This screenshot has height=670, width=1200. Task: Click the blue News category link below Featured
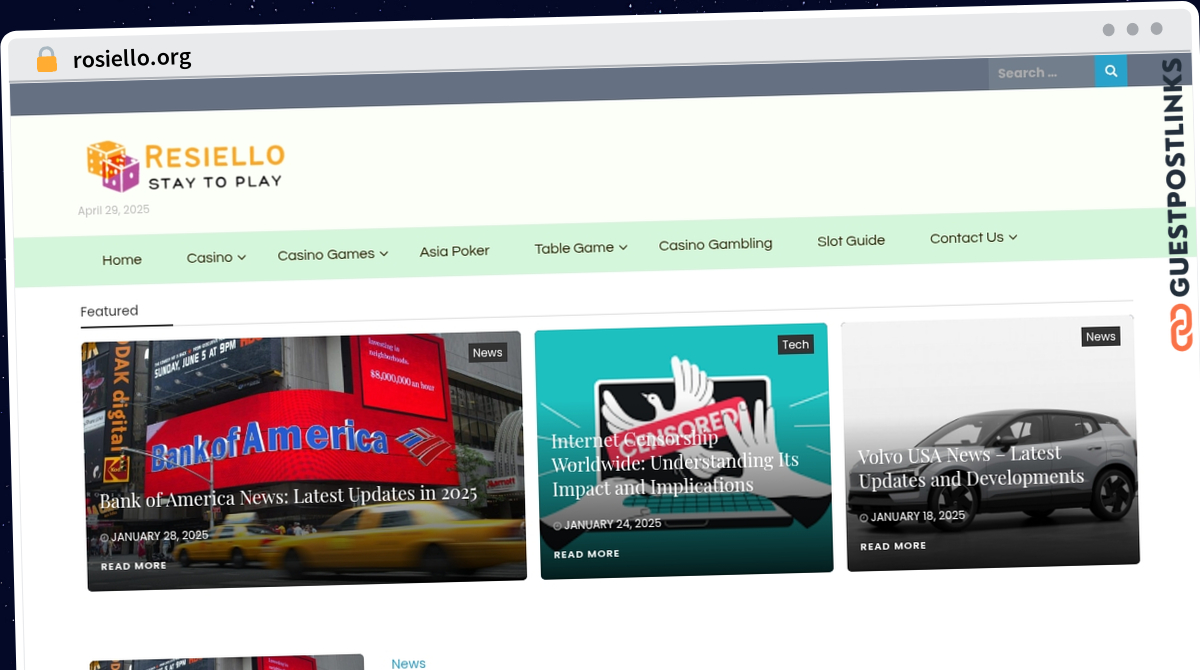(x=408, y=663)
